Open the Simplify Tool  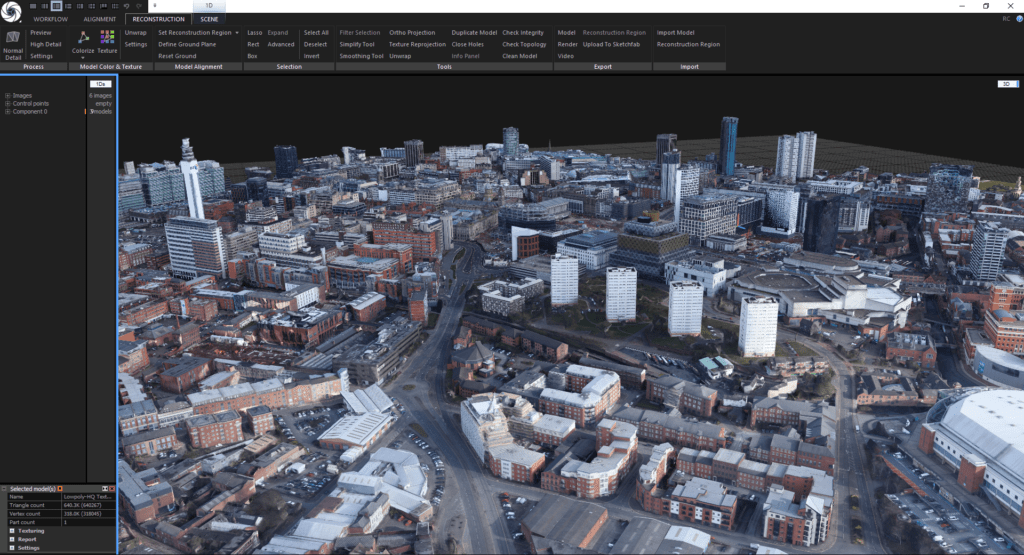click(x=357, y=44)
